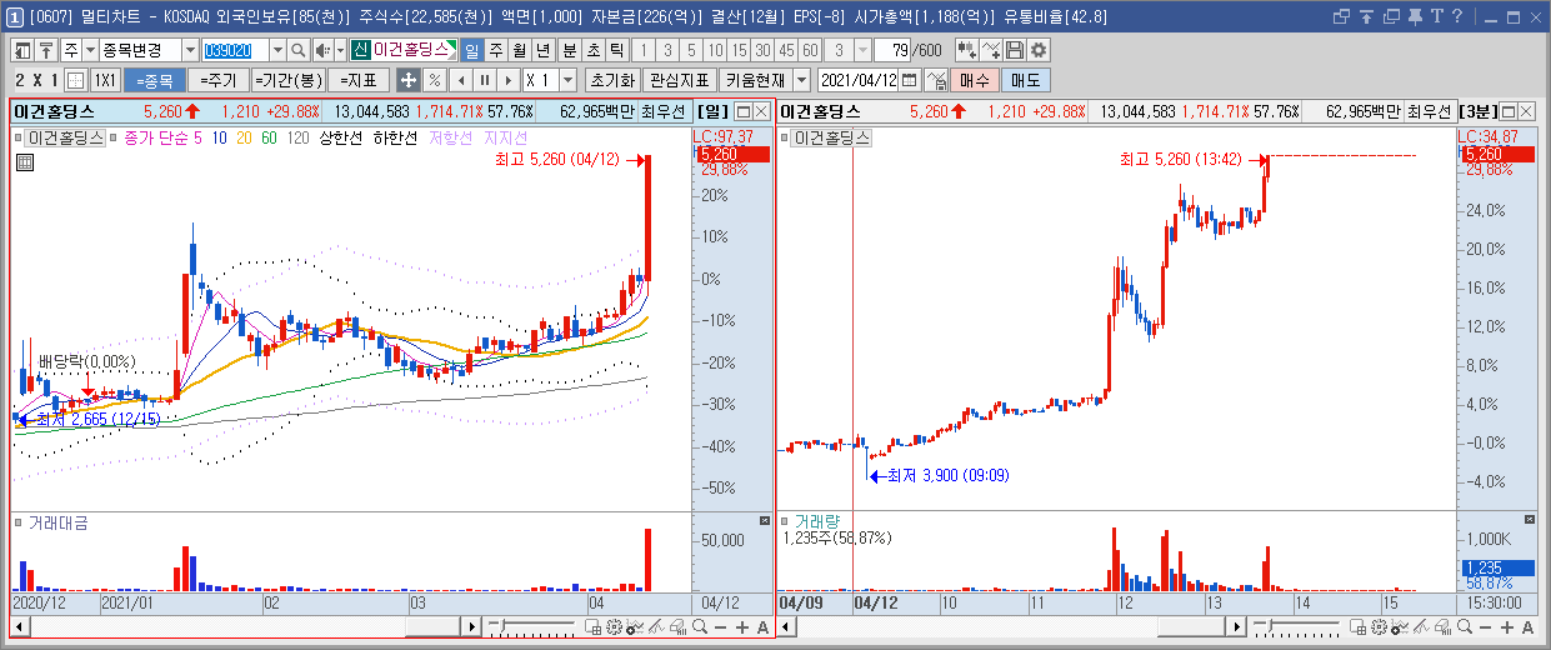Click the 초기화 reset button
1551x650 pixels.
coord(611,80)
